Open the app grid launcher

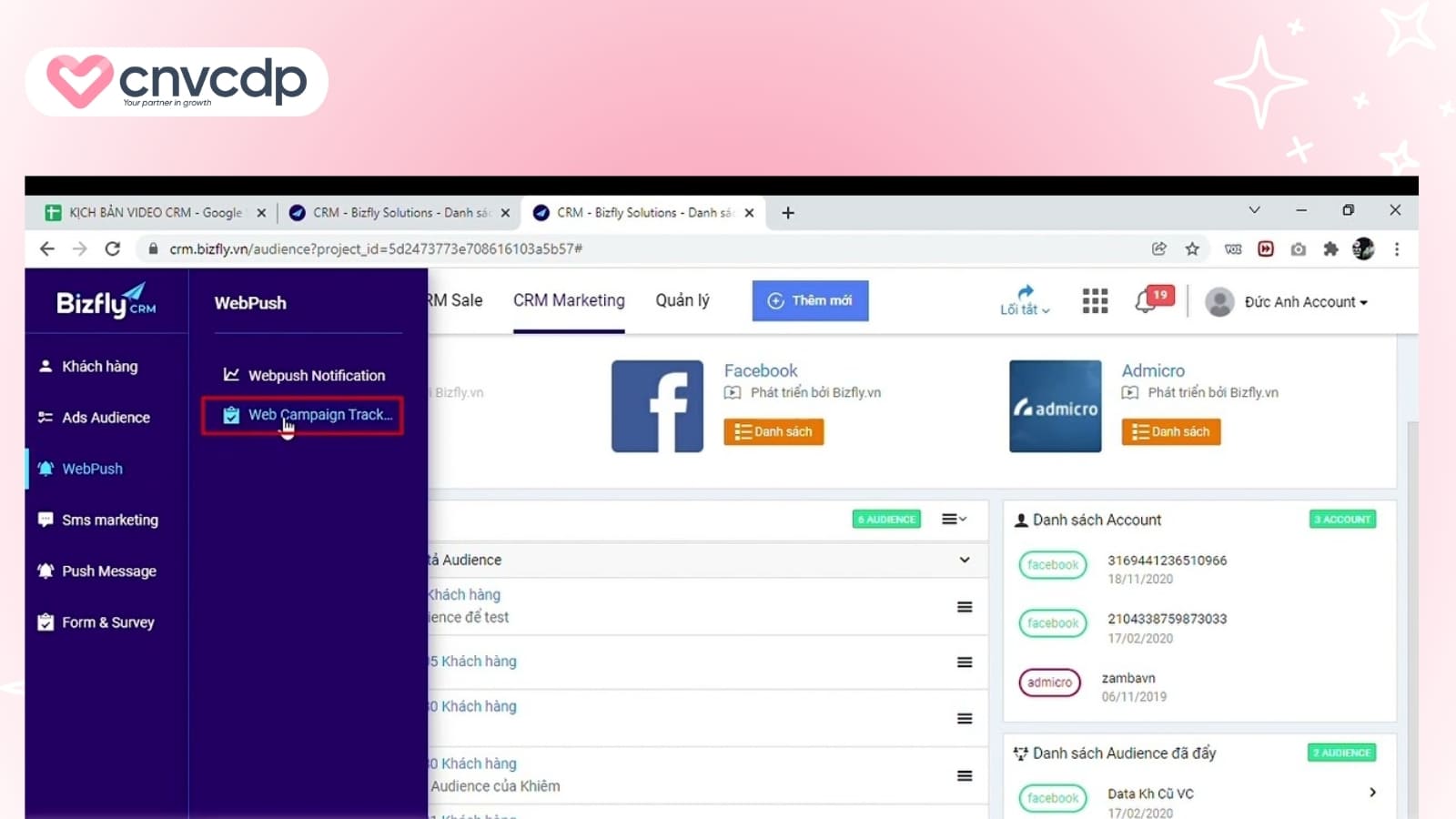pyautogui.click(x=1095, y=300)
